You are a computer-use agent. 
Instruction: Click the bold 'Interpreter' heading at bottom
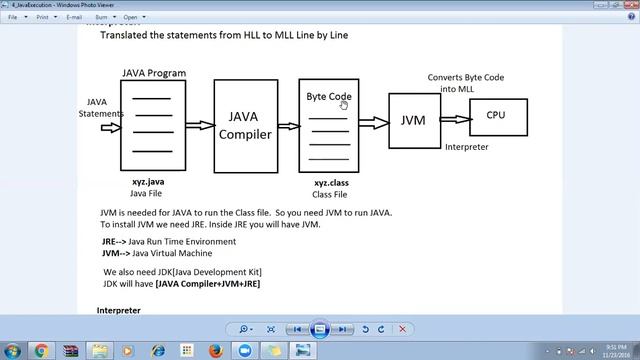[x=119, y=310]
